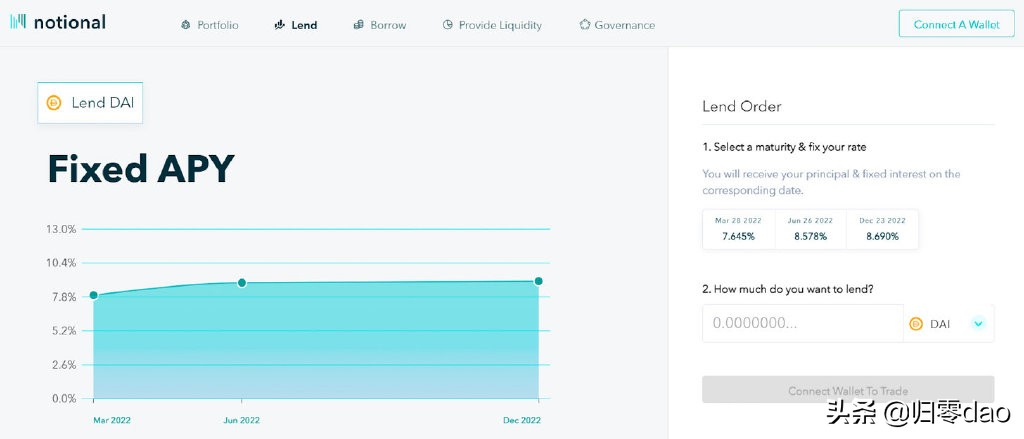Click the Mar 2022 chart data point

click(93, 295)
